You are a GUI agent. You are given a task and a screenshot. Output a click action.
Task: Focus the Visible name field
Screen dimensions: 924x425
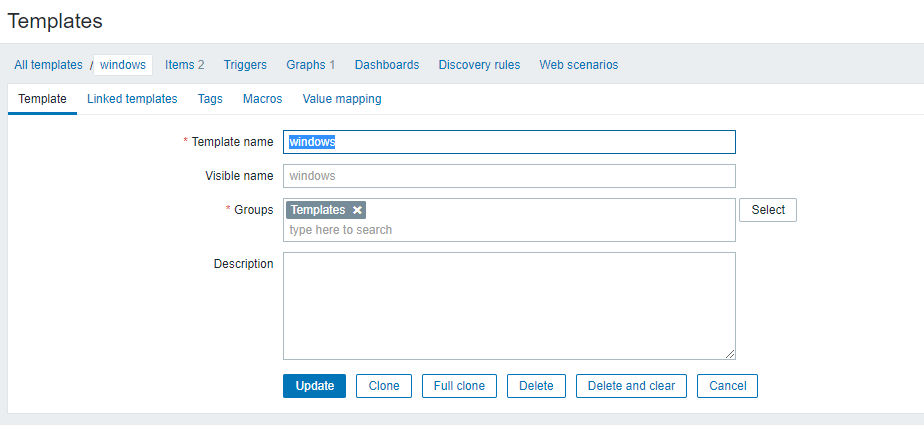pos(509,176)
